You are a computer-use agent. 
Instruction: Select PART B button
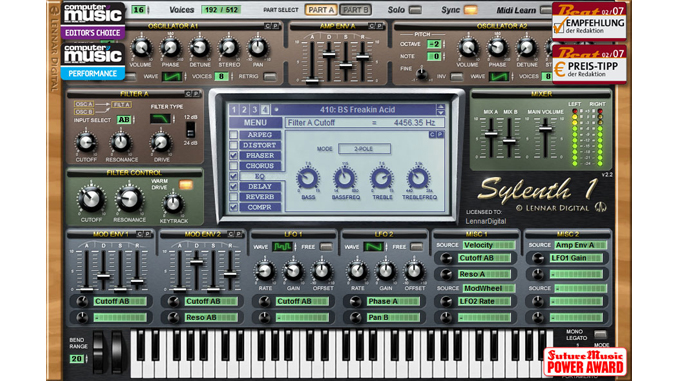click(x=355, y=10)
